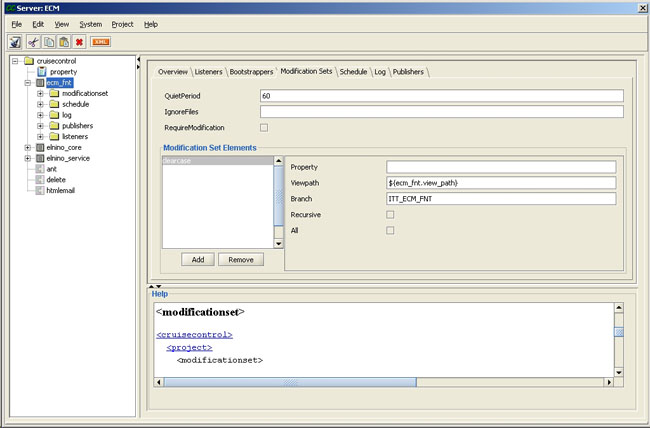Click elements list scroll down arrow
This screenshot has width=650, height=428.
[279, 244]
